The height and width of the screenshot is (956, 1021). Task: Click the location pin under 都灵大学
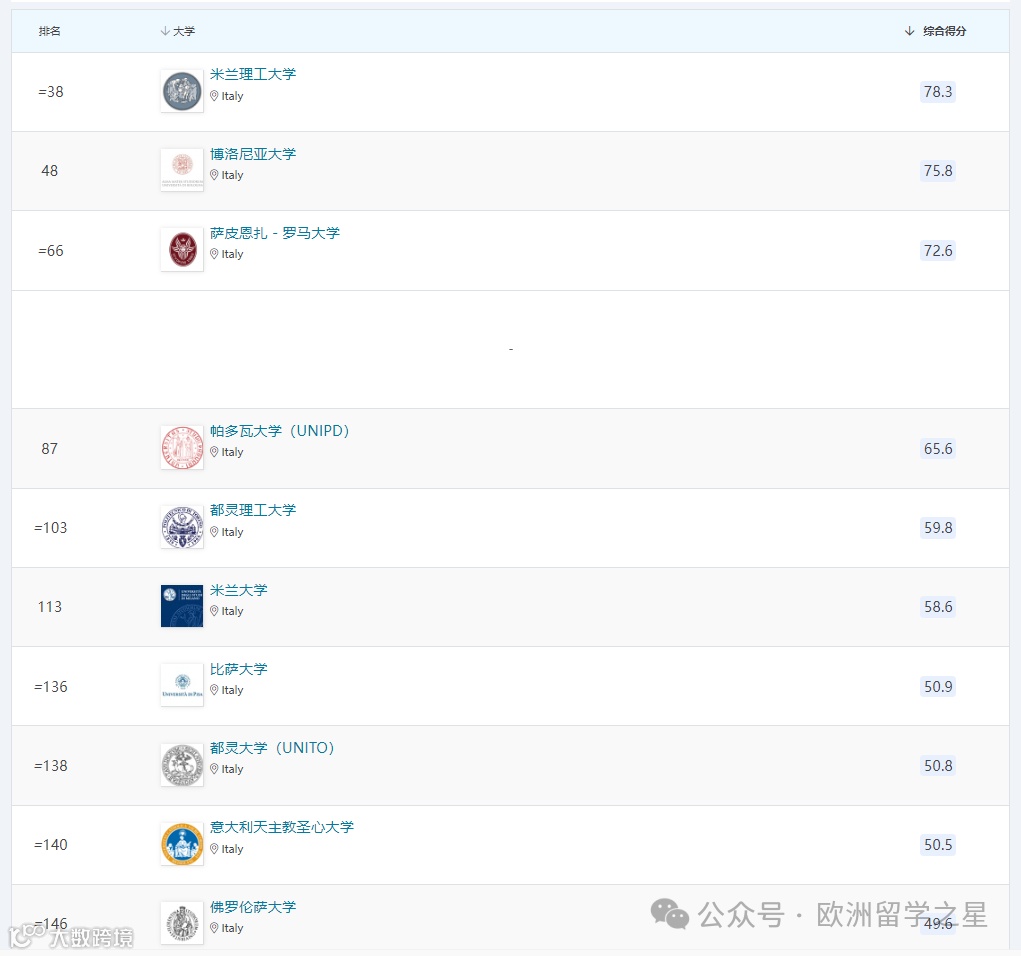(x=214, y=768)
